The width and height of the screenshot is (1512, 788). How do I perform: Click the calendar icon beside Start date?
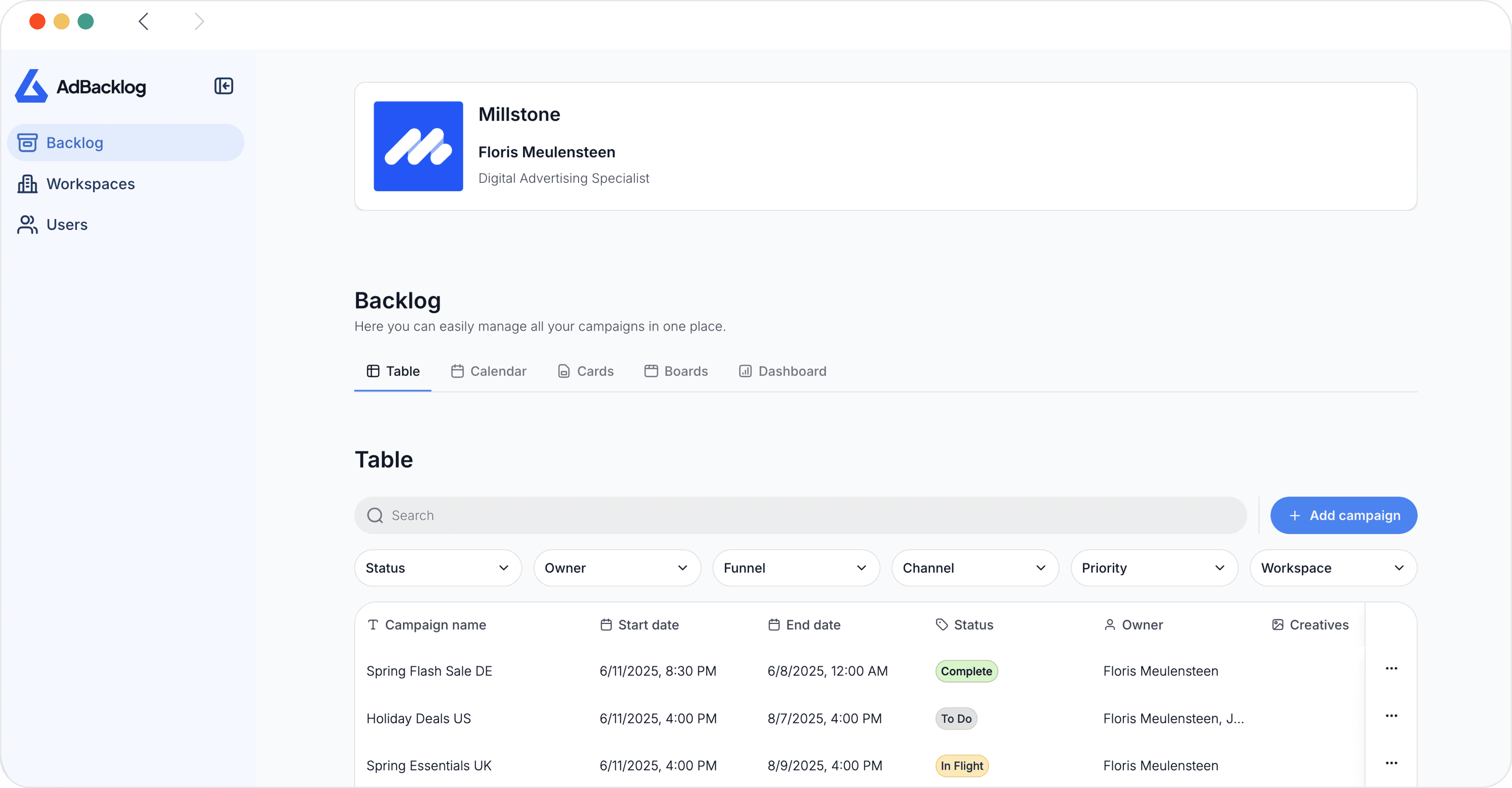606,625
